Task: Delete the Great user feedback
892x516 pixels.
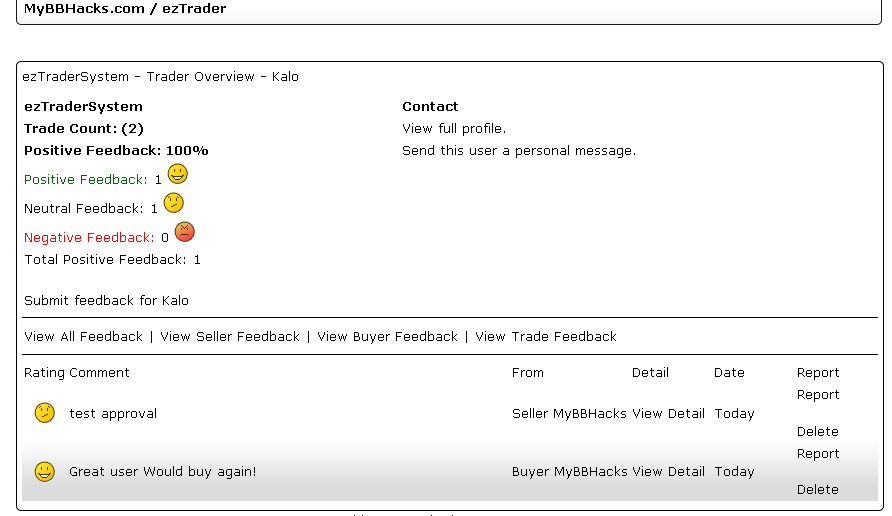Action: [x=818, y=490]
